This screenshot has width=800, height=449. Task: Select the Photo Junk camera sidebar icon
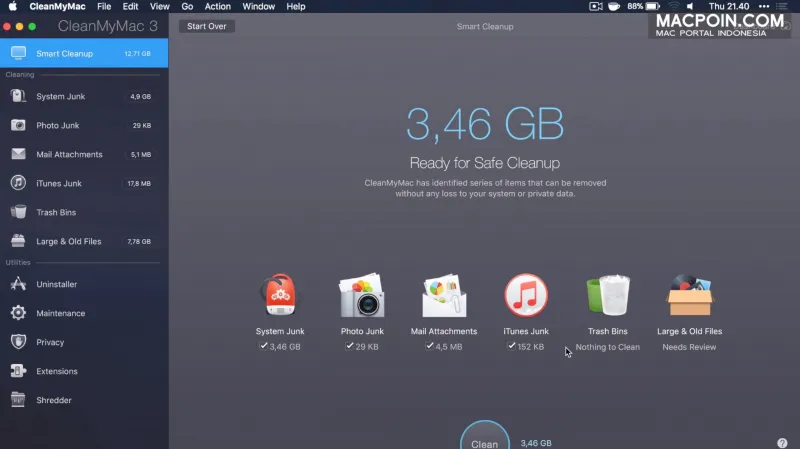[18, 125]
